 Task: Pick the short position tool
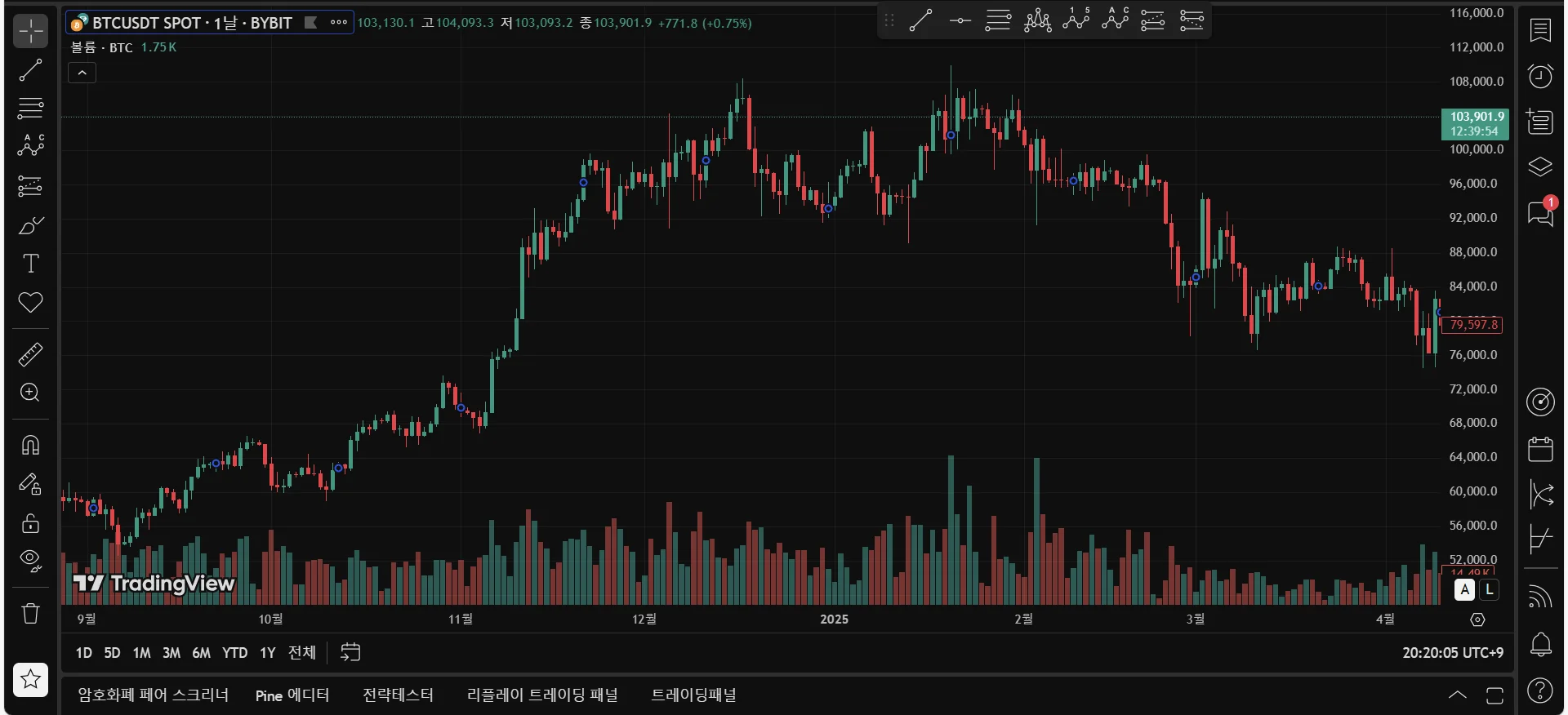[x=1192, y=20]
